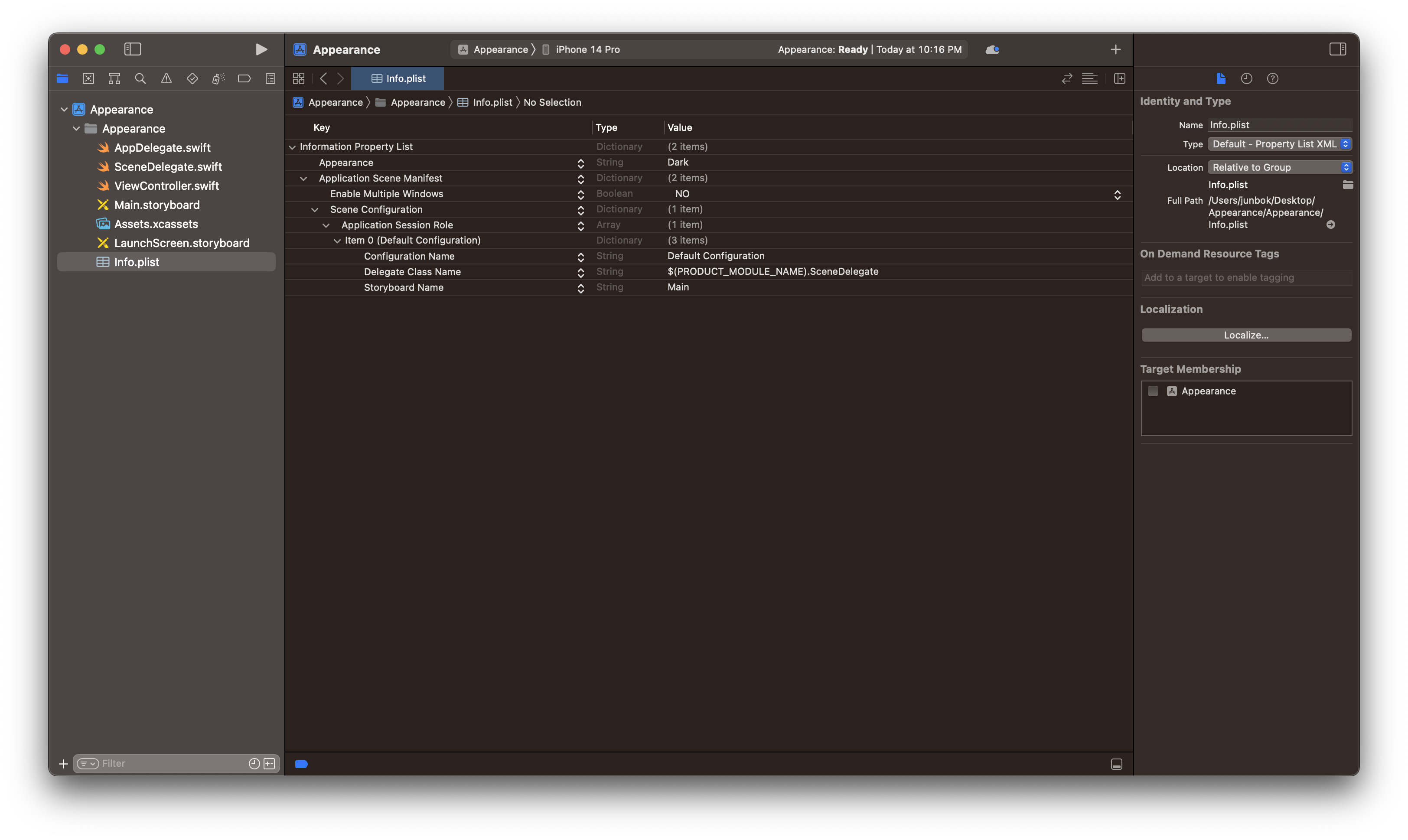This screenshot has width=1408, height=840.
Task: Click the Run play button
Action: 261,49
